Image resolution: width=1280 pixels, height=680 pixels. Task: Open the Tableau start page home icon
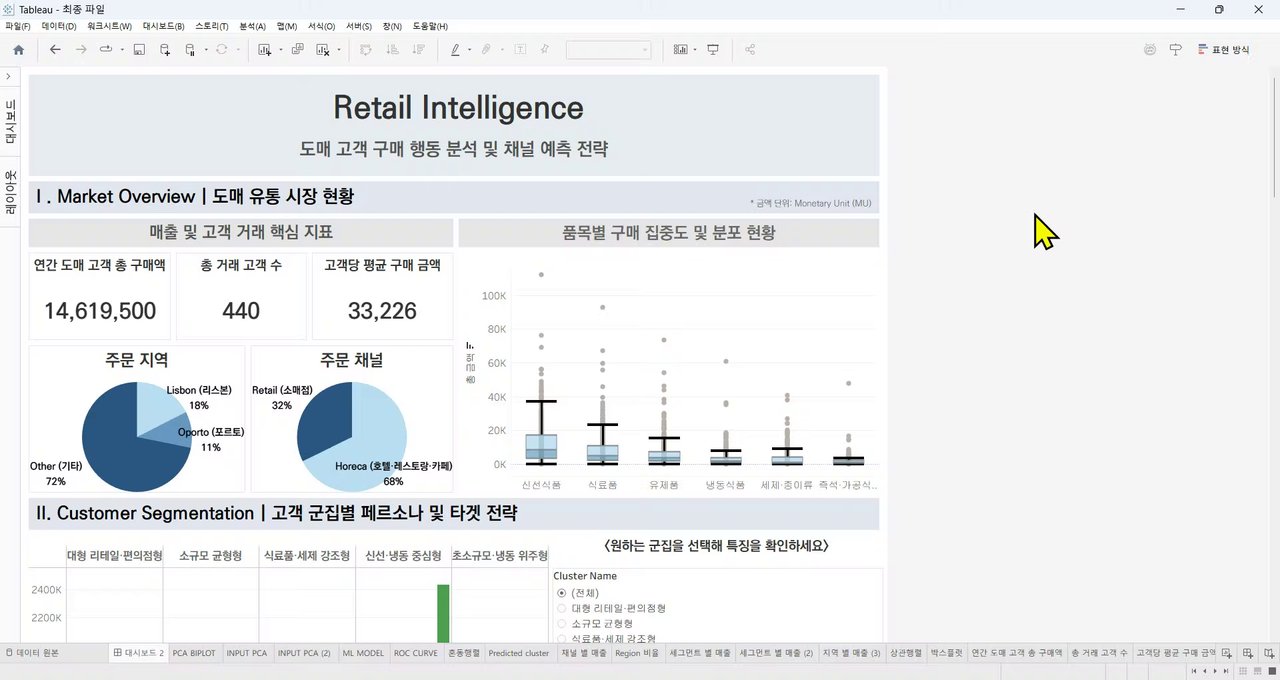[18, 49]
